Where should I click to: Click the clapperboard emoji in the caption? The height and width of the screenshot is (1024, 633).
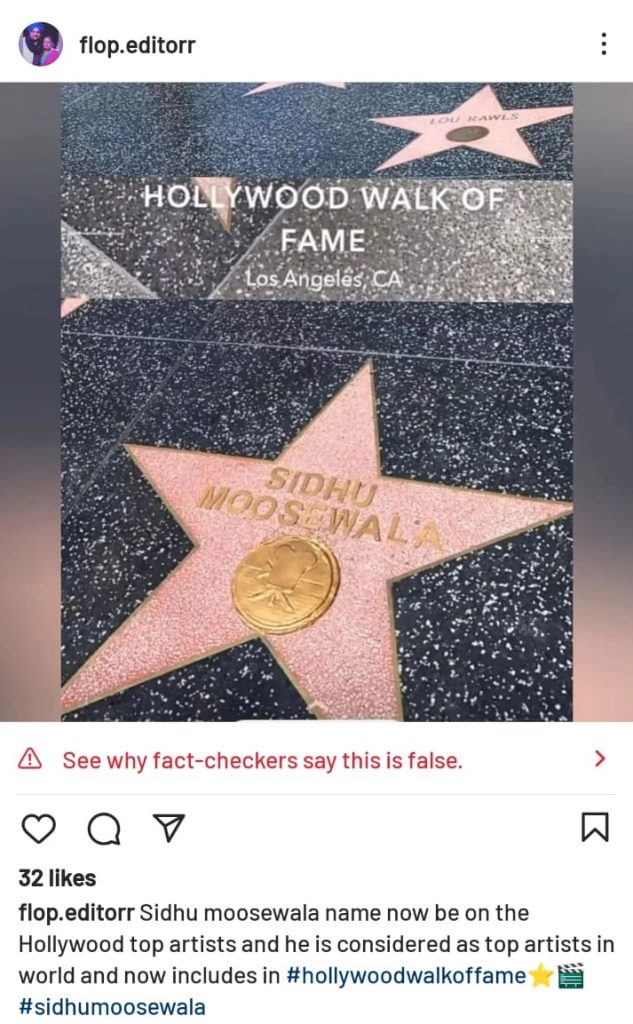[571, 976]
